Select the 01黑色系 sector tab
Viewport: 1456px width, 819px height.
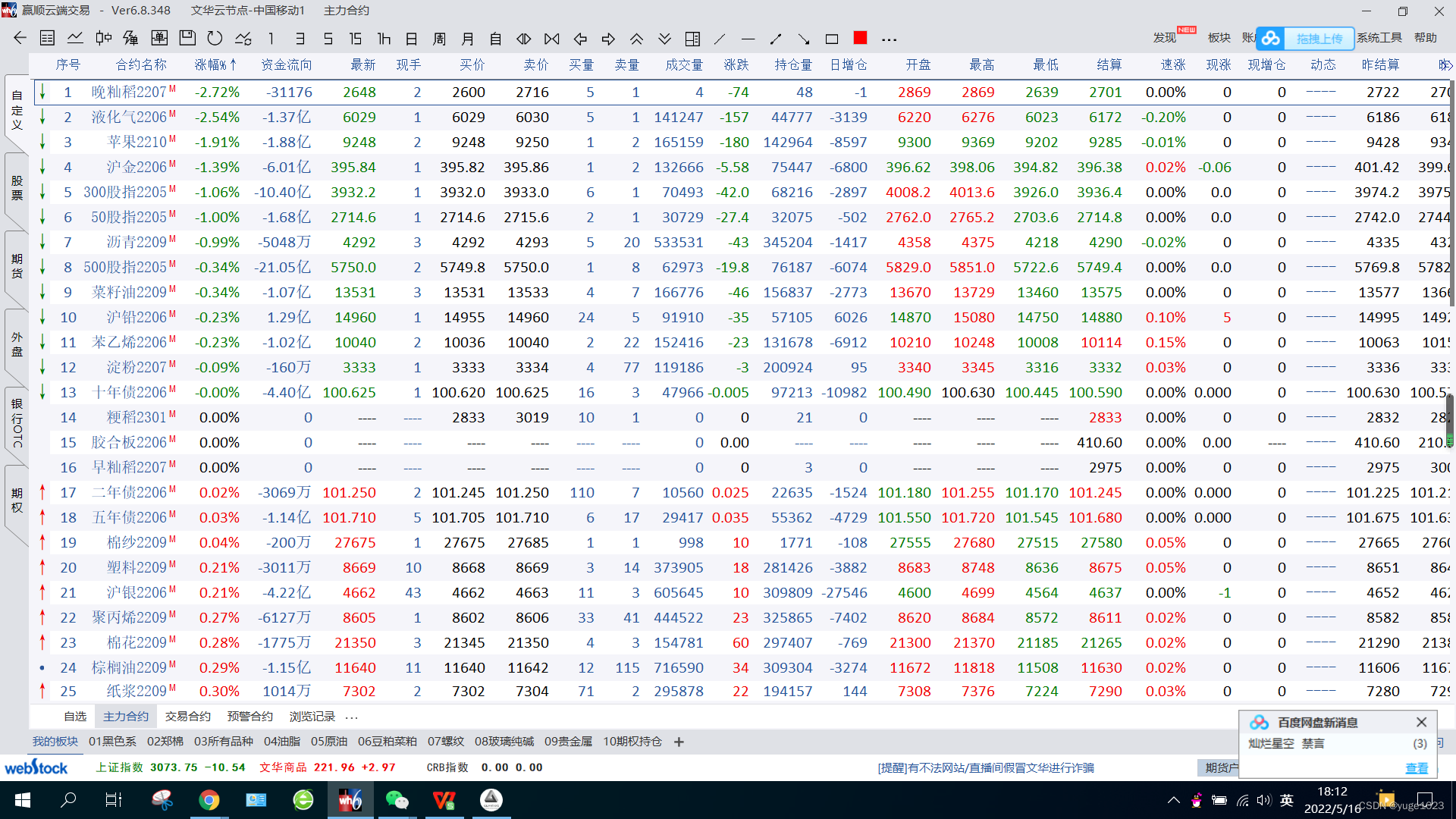pos(113,742)
